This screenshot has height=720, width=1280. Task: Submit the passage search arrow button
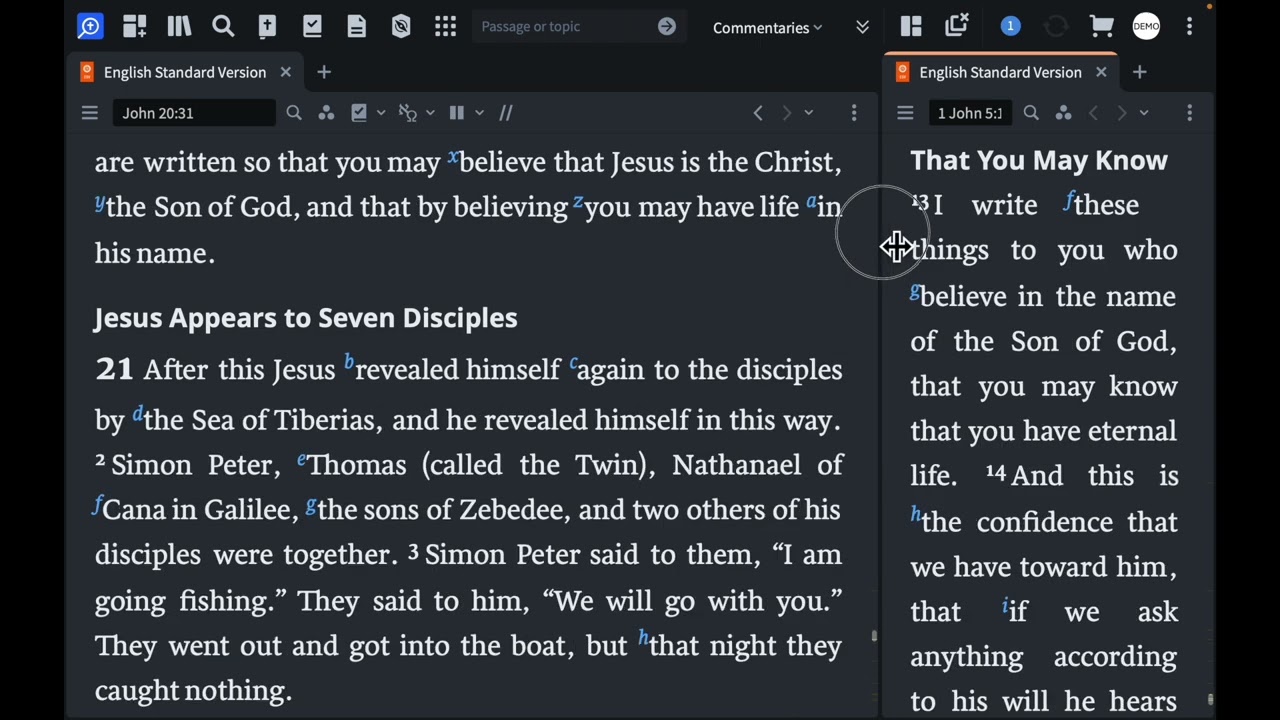click(667, 27)
